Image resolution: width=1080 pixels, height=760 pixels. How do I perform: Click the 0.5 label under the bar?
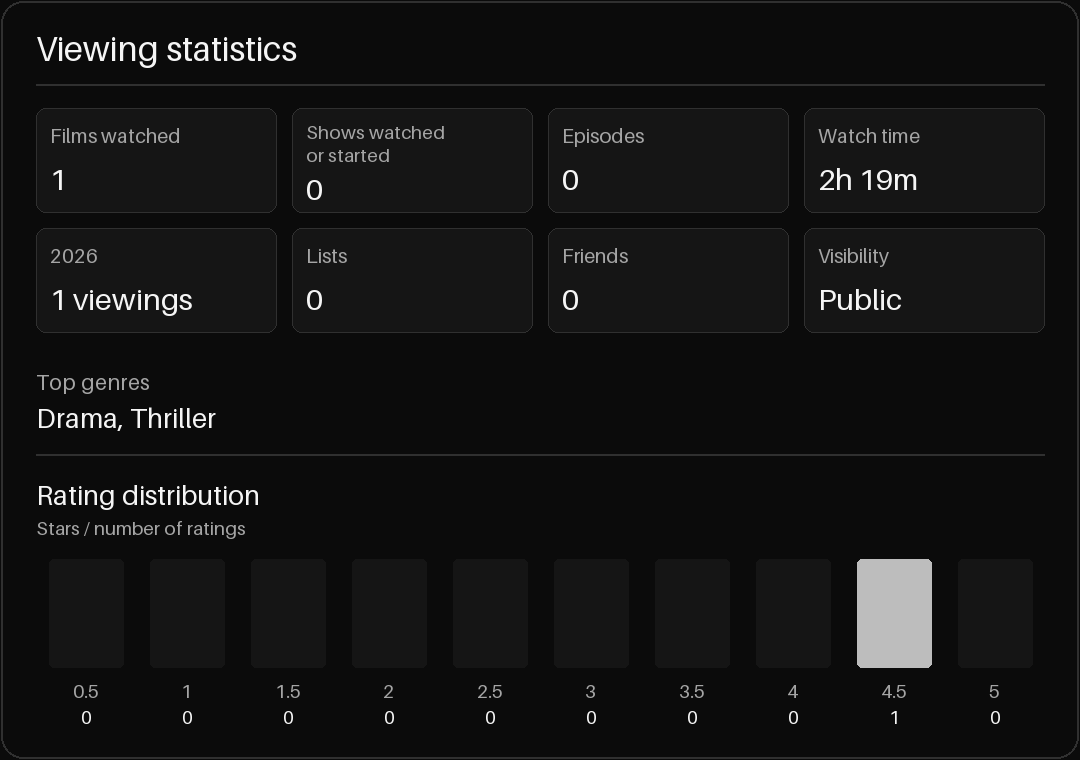[86, 692]
